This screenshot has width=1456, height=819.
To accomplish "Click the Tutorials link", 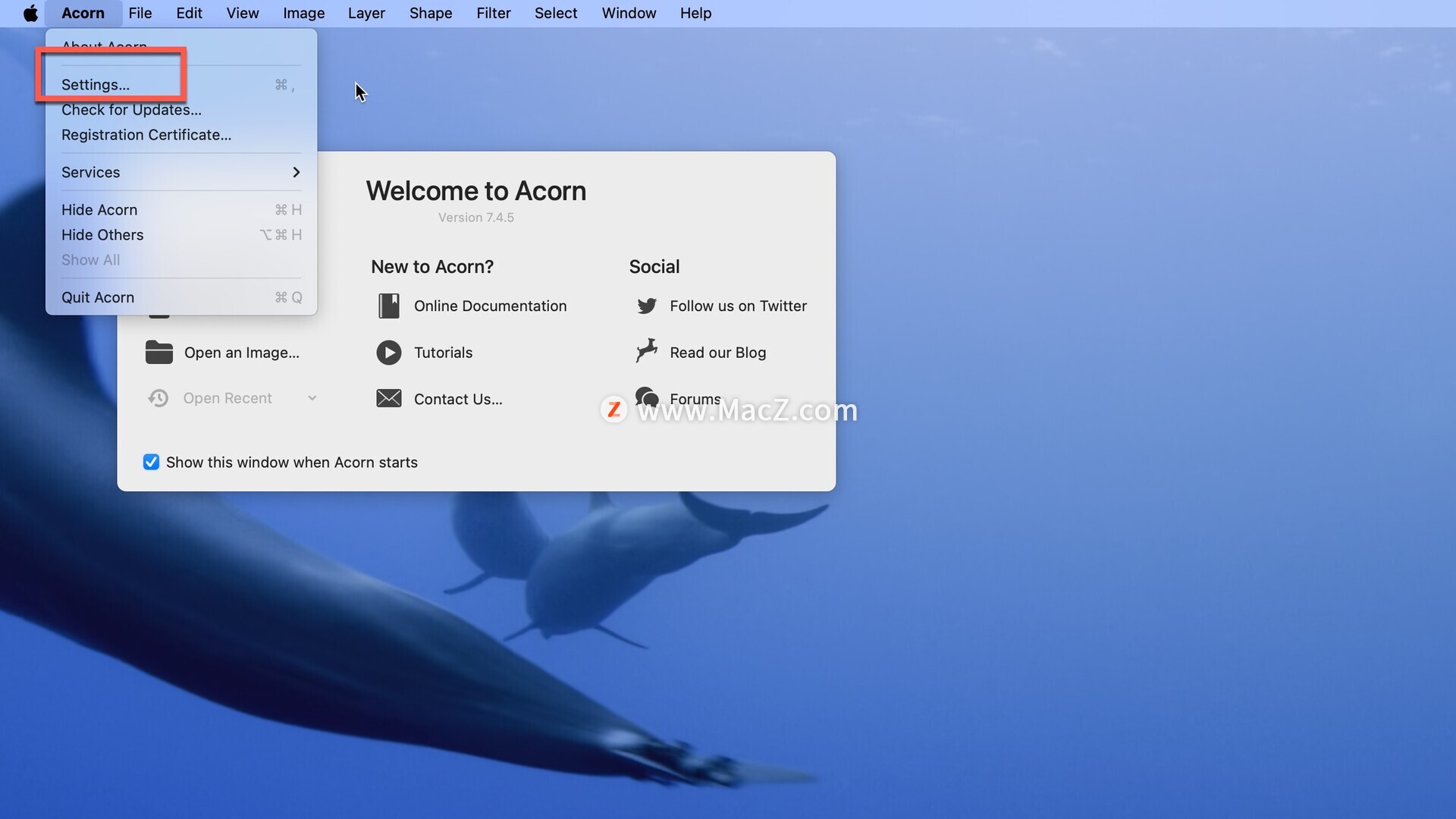I will (443, 353).
